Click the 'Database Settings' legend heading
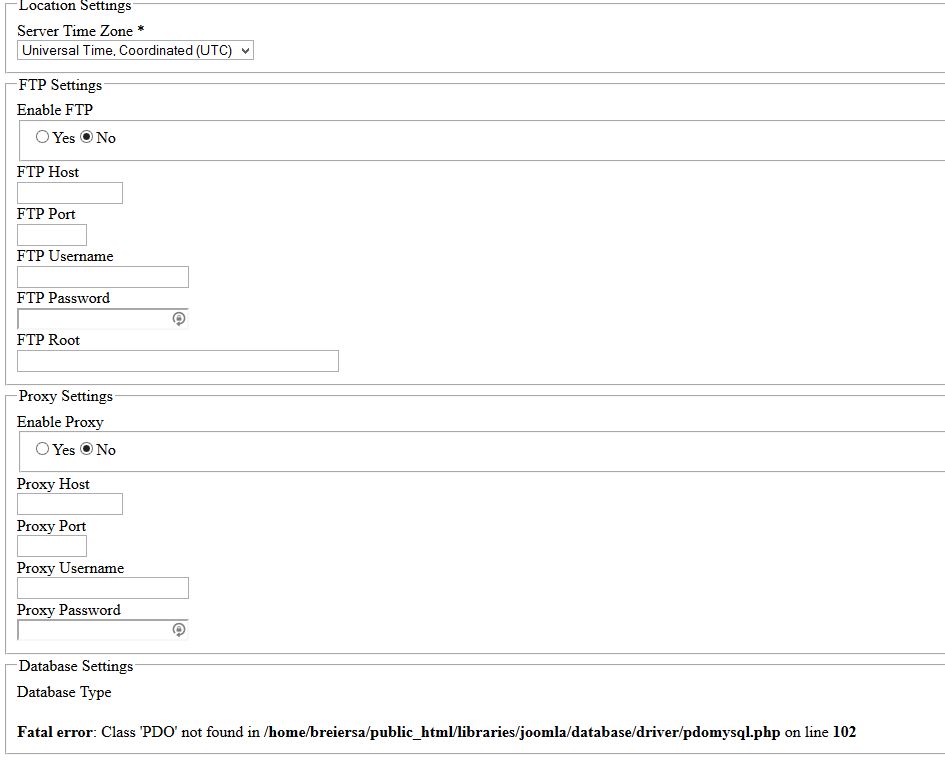 [x=76, y=666]
